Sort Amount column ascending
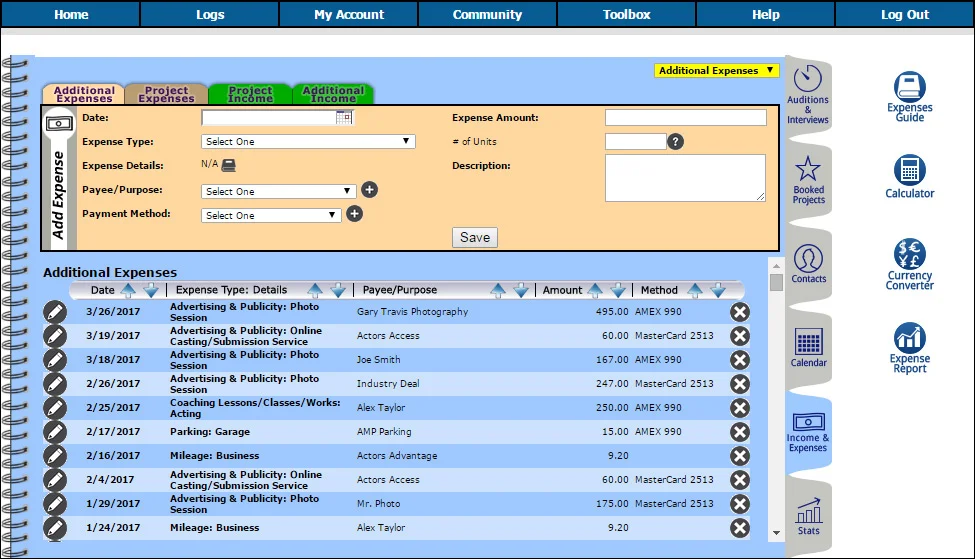 tap(595, 290)
